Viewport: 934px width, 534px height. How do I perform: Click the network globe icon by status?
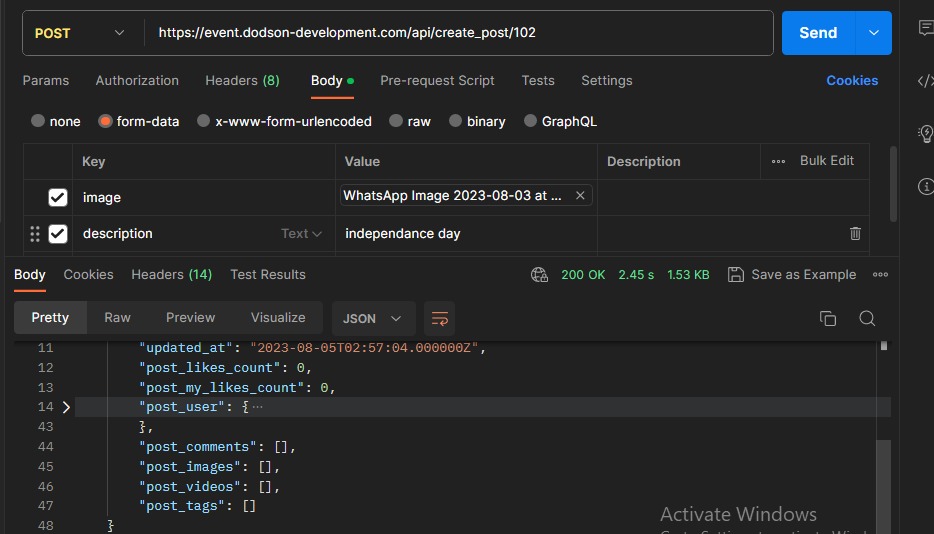coord(540,274)
